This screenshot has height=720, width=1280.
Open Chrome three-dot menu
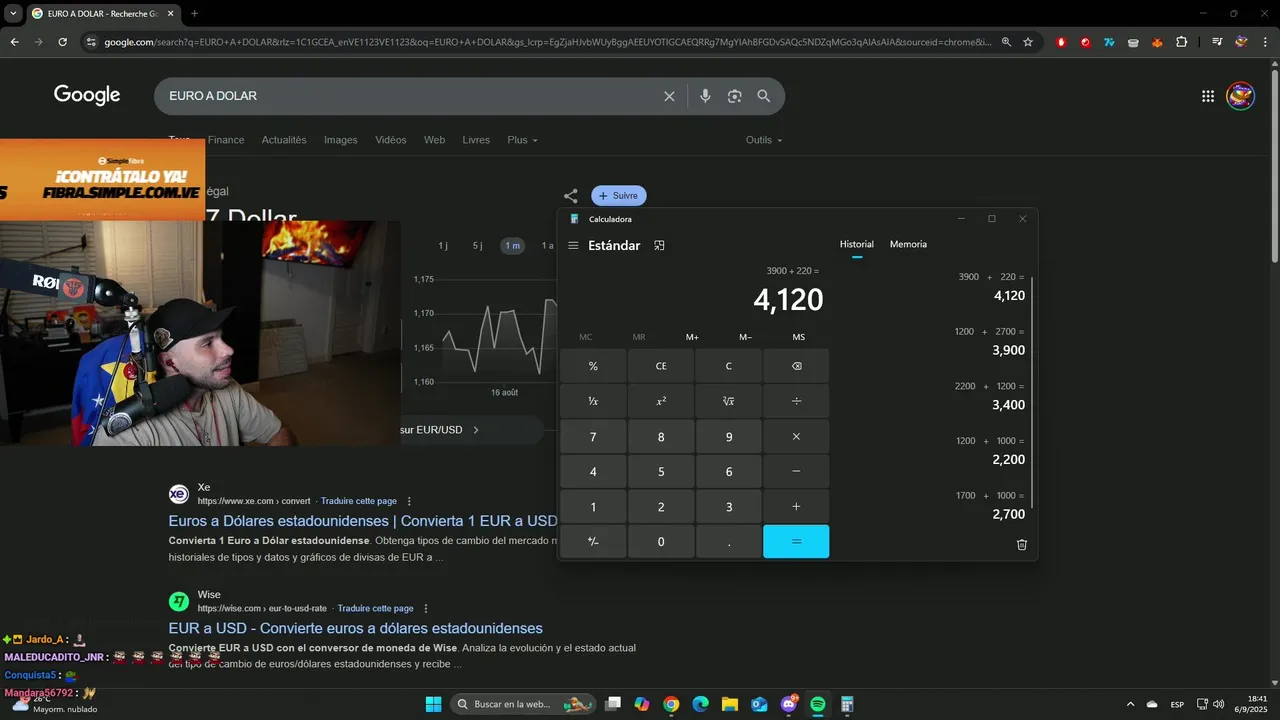click(x=1266, y=42)
